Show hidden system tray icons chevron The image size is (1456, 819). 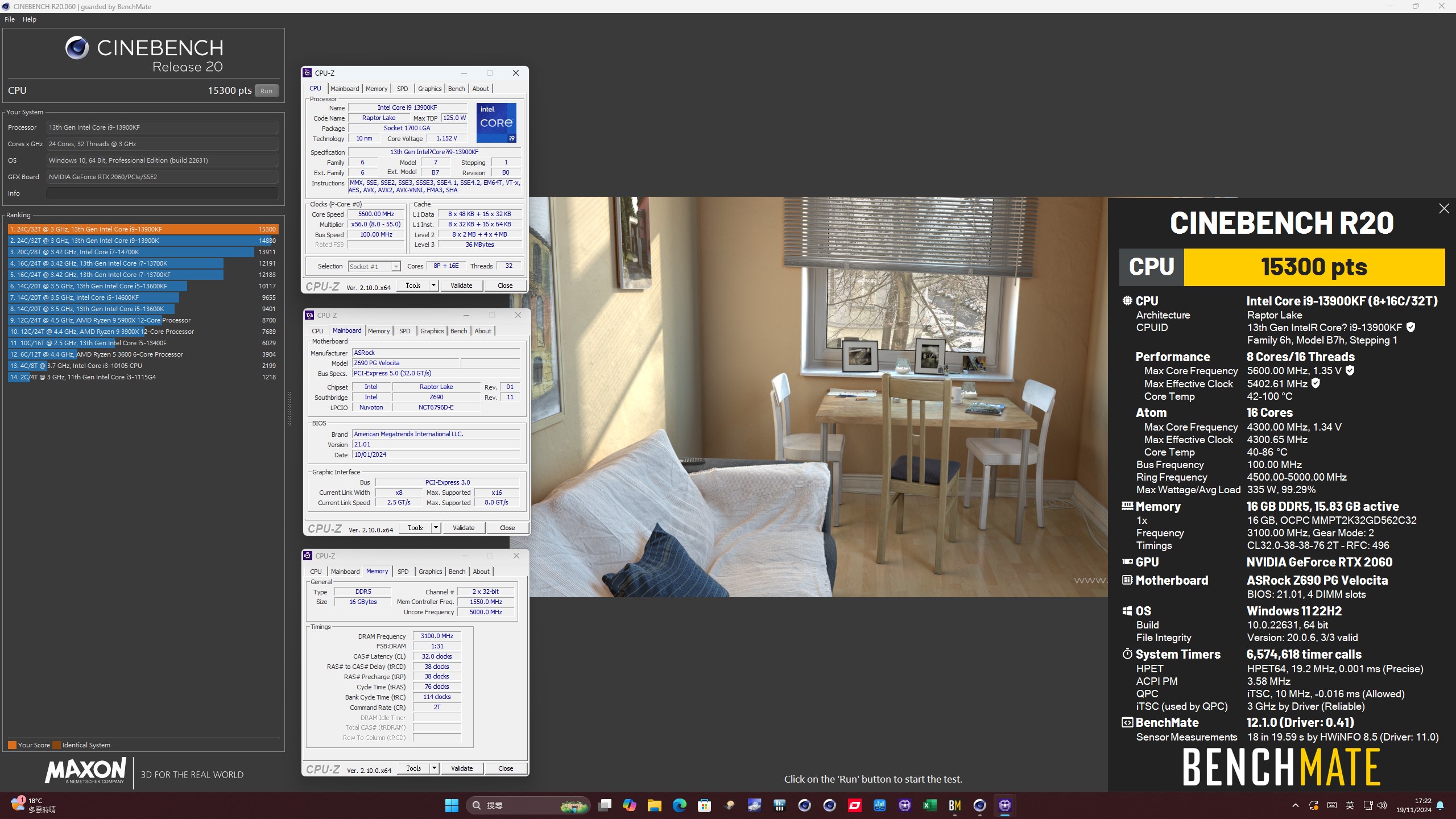point(1296,805)
